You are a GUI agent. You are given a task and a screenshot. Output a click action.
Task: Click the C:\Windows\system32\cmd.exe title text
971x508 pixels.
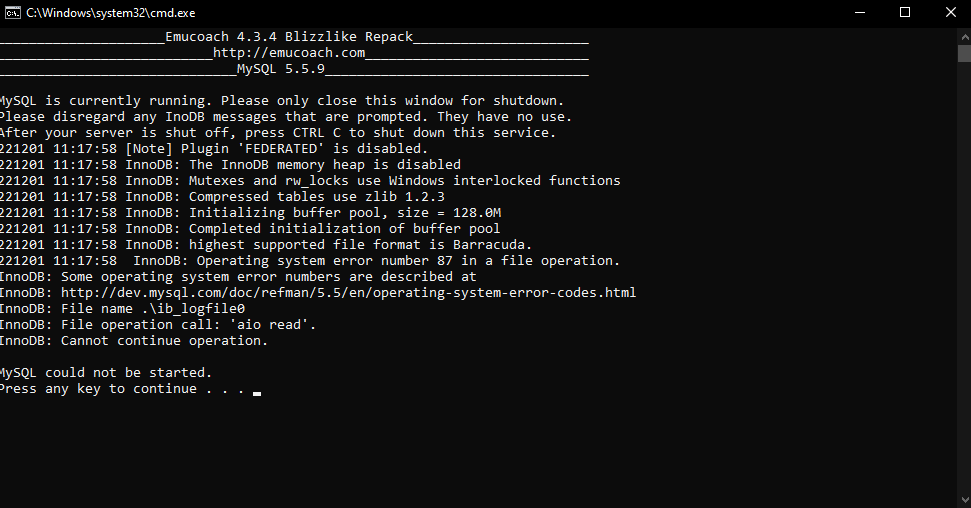(111, 13)
